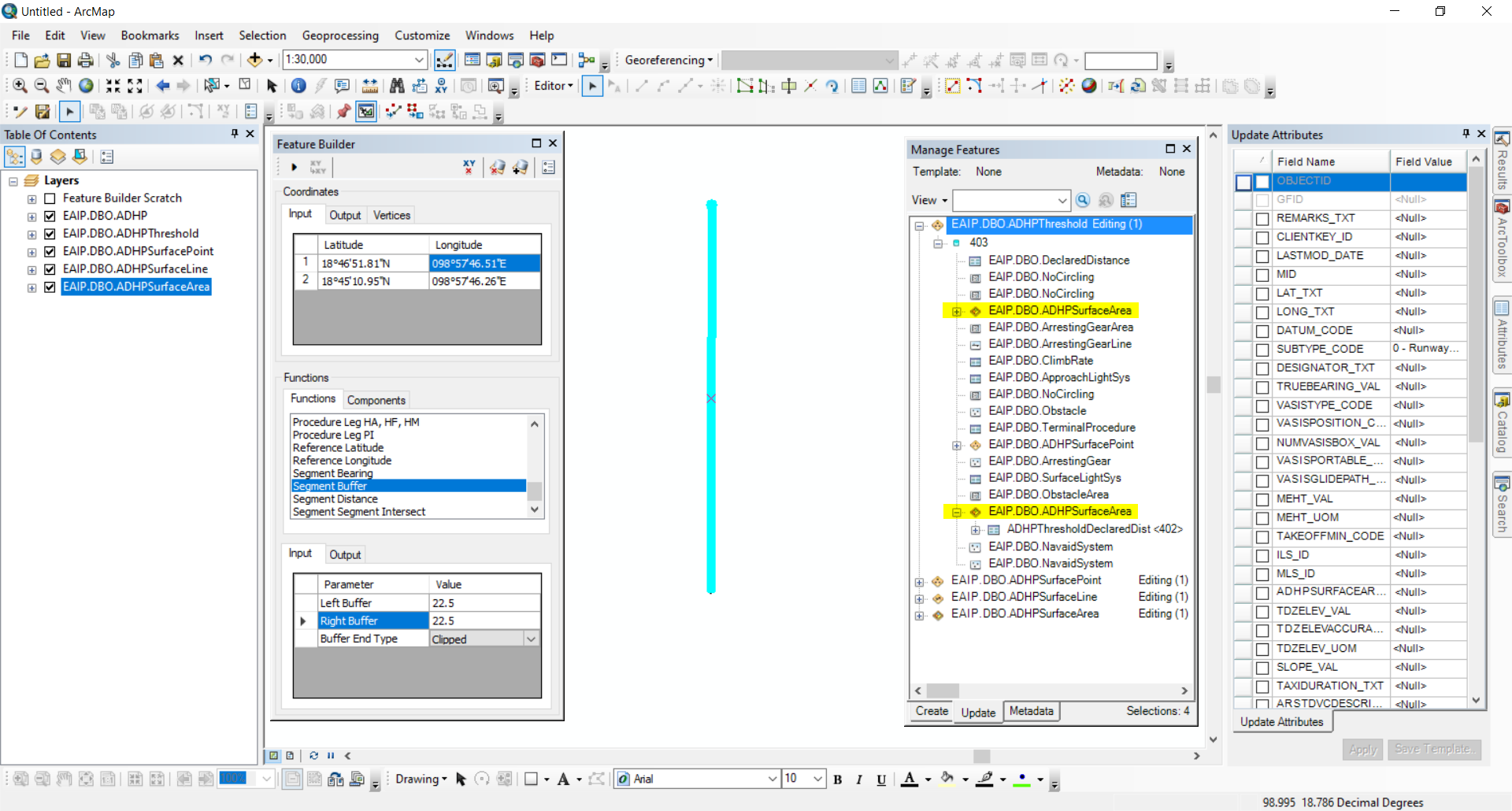Image resolution: width=1512 pixels, height=811 pixels.
Task: Run the Feature Builder play arrow
Action: click(x=294, y=167)
